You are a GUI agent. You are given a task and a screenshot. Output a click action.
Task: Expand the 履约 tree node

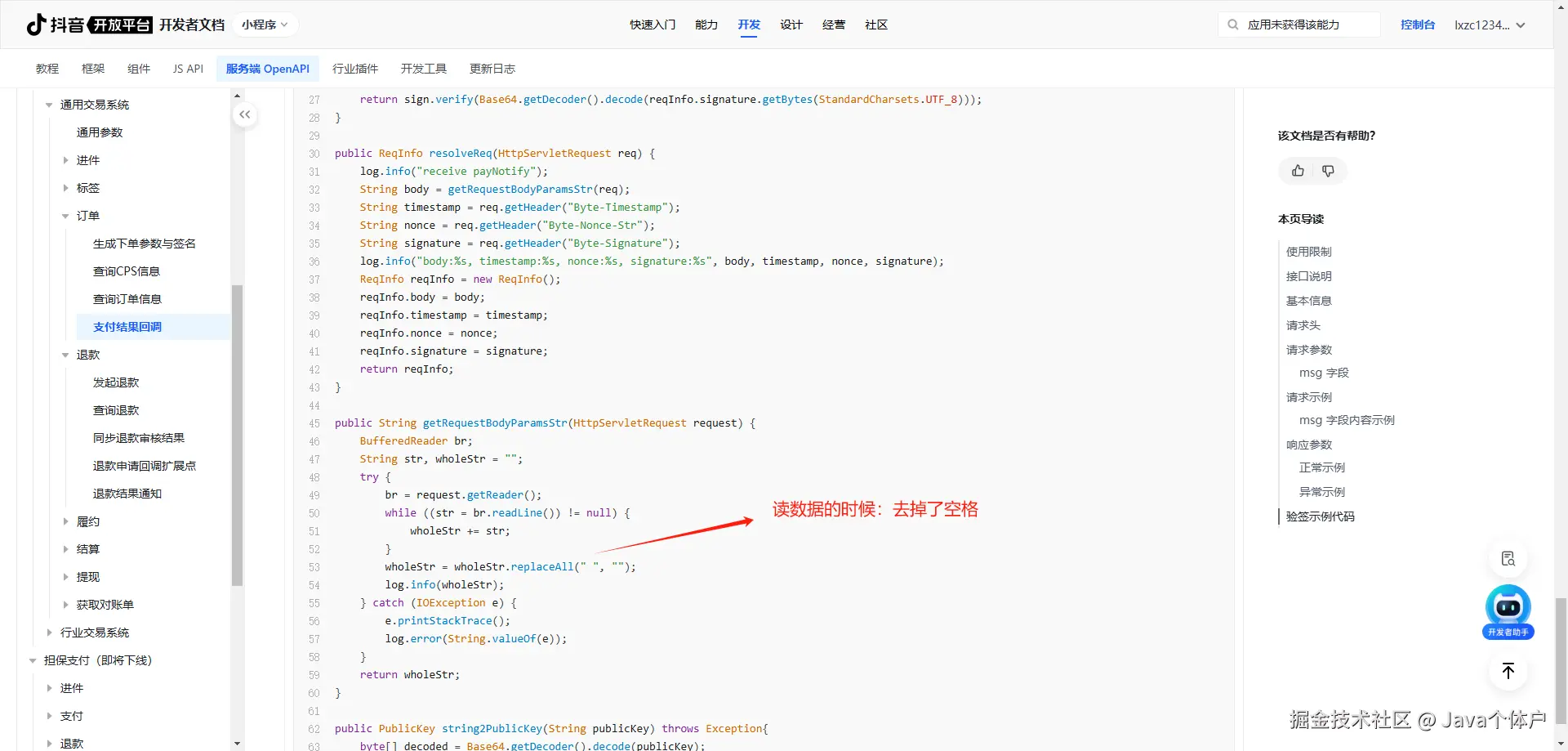(65, 521)
